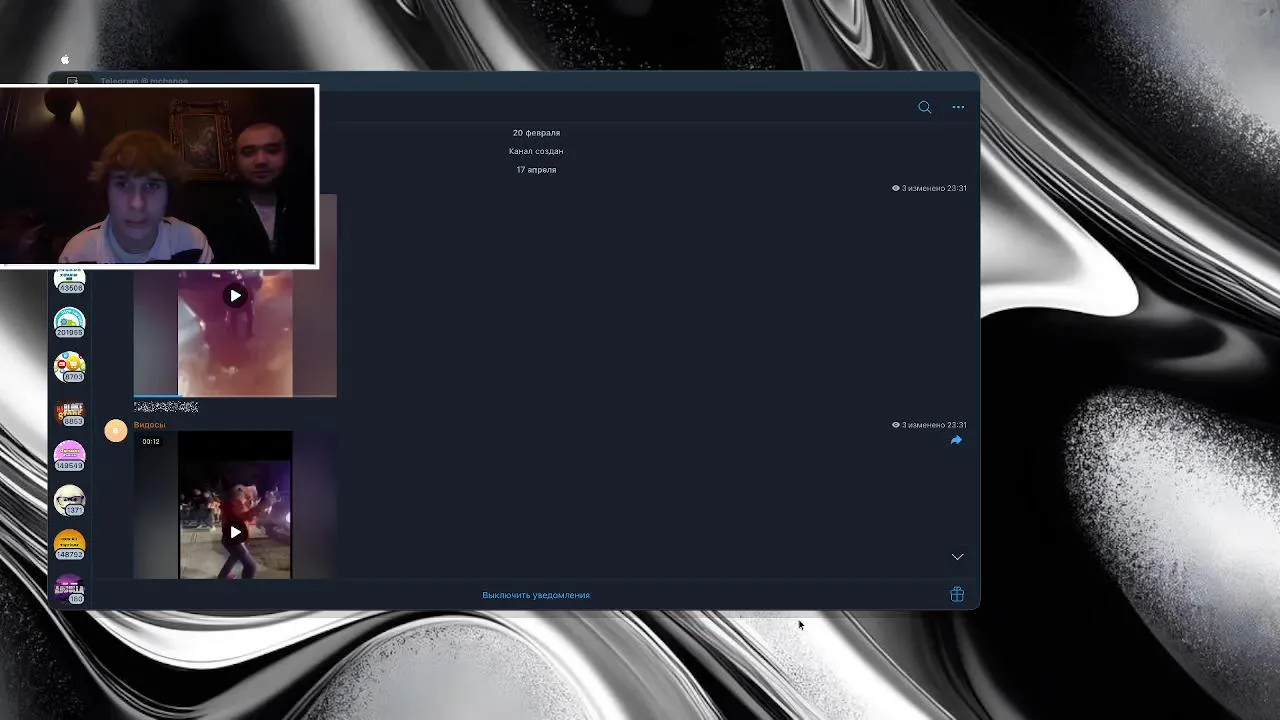Click the 17 апреля date label
This screenshot has width=1280, height=720.
pos(536,170)
